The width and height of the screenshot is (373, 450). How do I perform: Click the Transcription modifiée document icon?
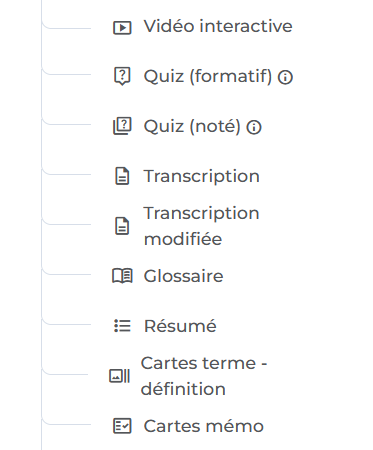click(122, 226)
